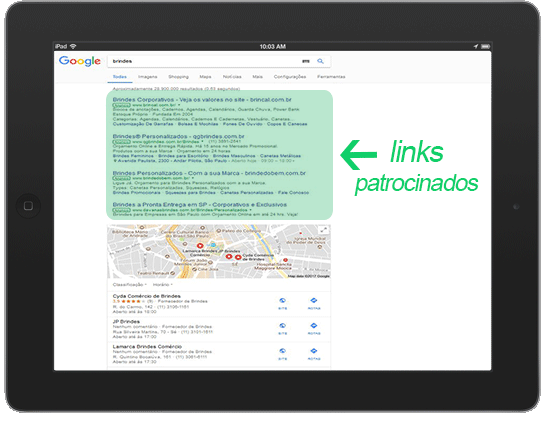
Task: Open ad Brindes Personalizados brindedobem.com.br
Action: 209,173
